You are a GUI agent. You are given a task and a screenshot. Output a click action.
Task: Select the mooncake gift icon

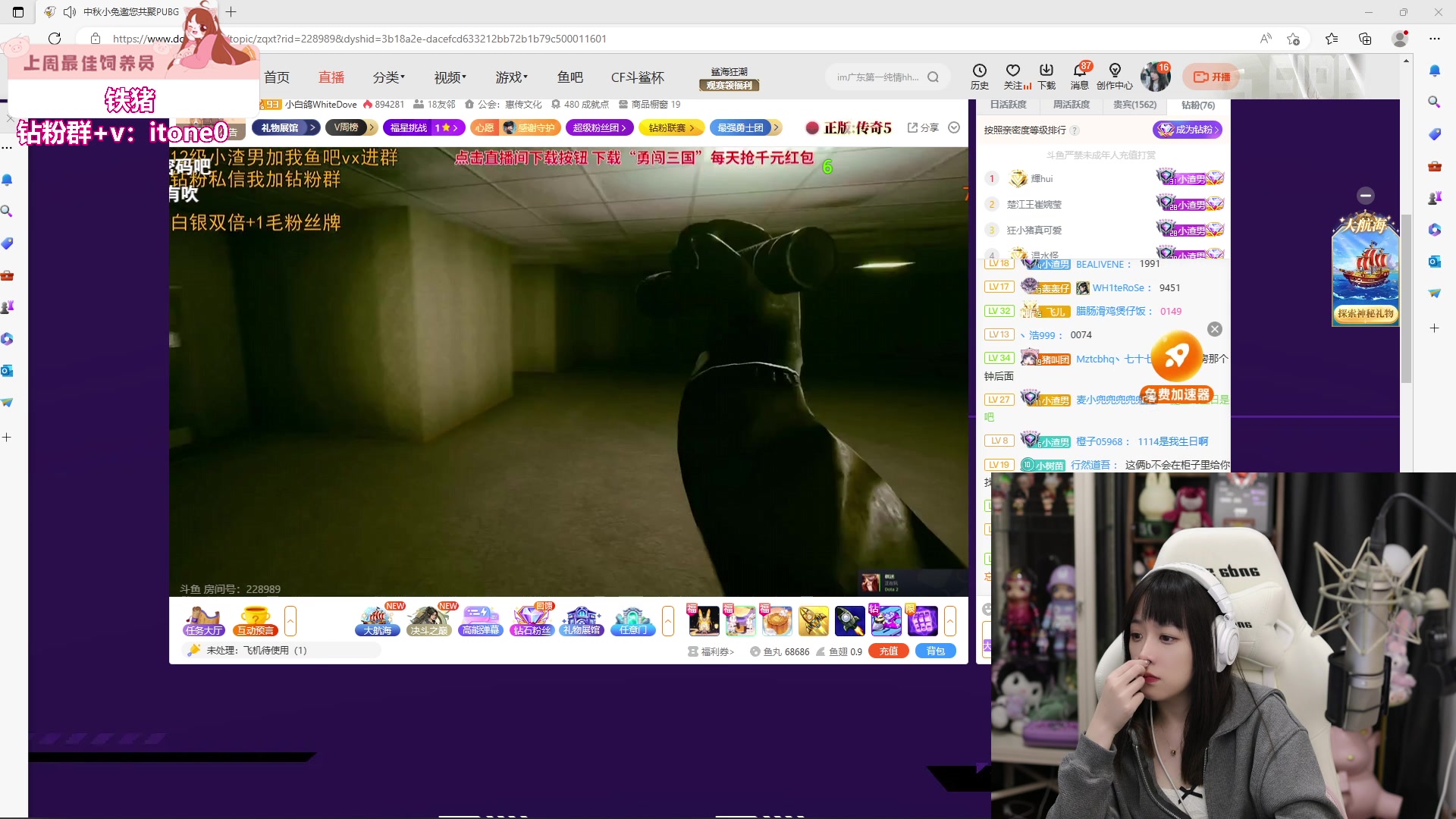777,621
